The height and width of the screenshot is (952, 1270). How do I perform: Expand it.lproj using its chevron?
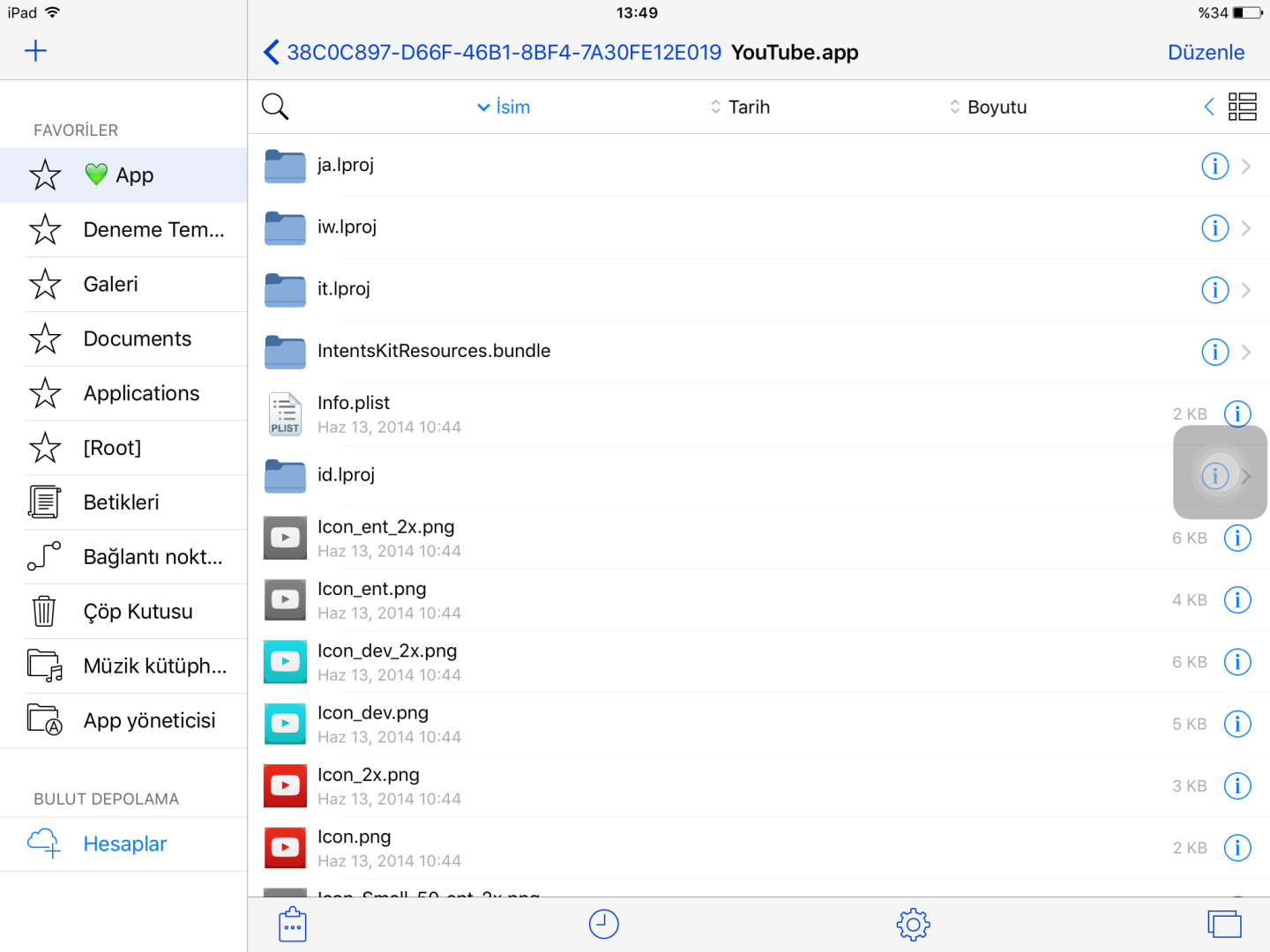point(1246,290)
